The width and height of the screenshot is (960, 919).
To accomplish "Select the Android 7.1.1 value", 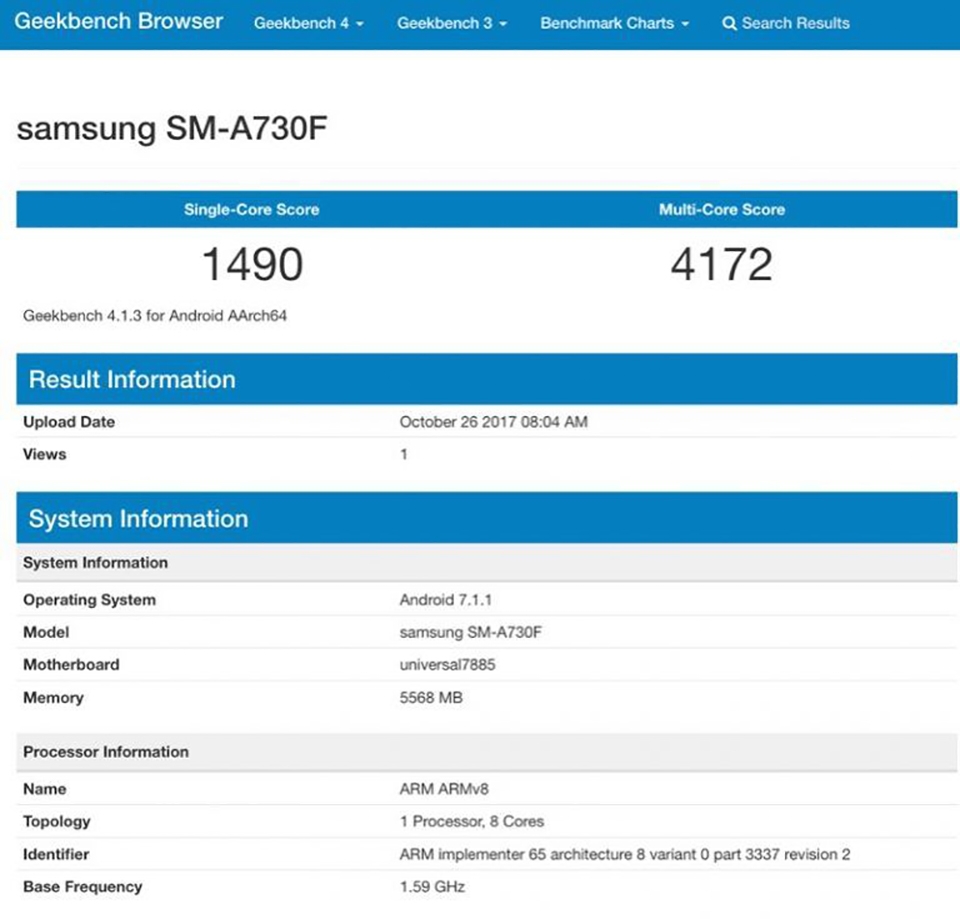I will [x=446, y=600].
